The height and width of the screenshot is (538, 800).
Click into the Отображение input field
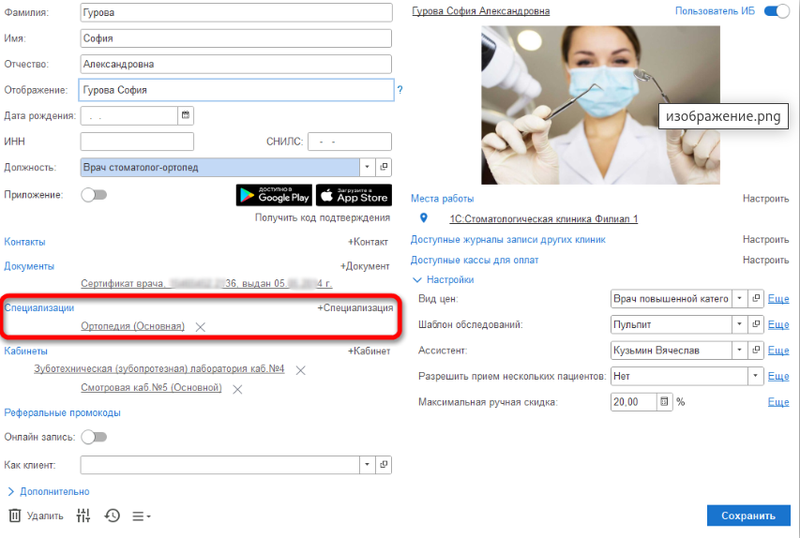coord(236,90)
